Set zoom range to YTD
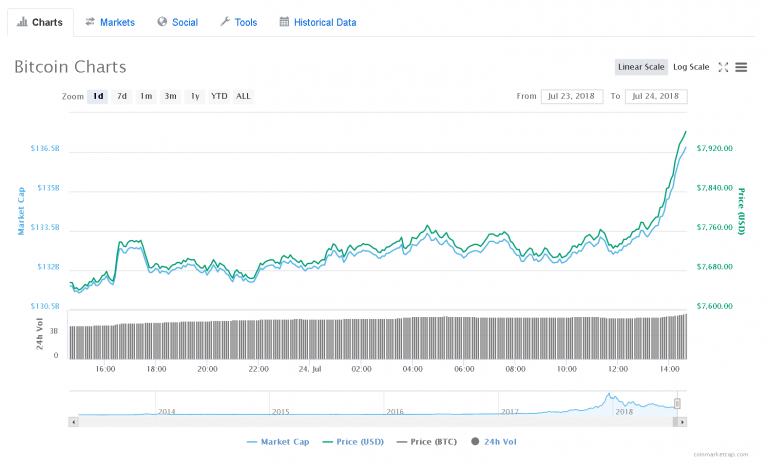768x467 pixels. click(219, 96)
